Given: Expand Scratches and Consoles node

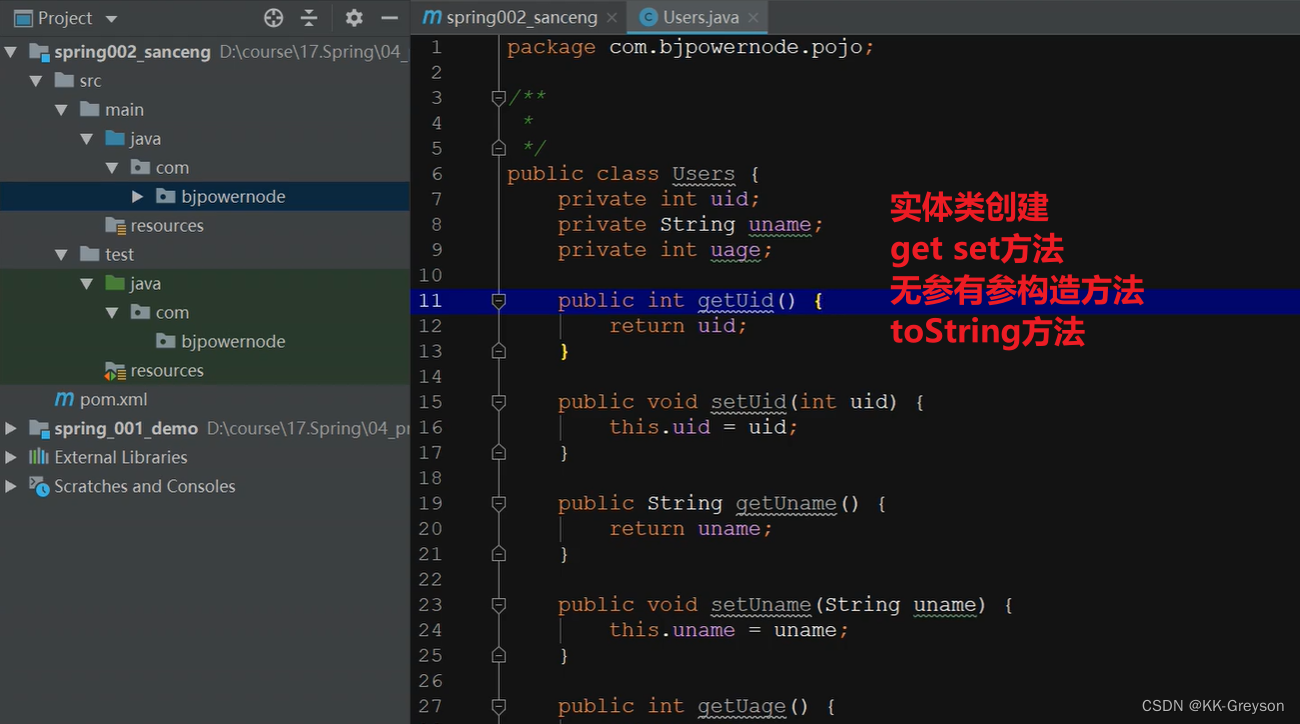Looking at the screenshot, I should point(11,487).
